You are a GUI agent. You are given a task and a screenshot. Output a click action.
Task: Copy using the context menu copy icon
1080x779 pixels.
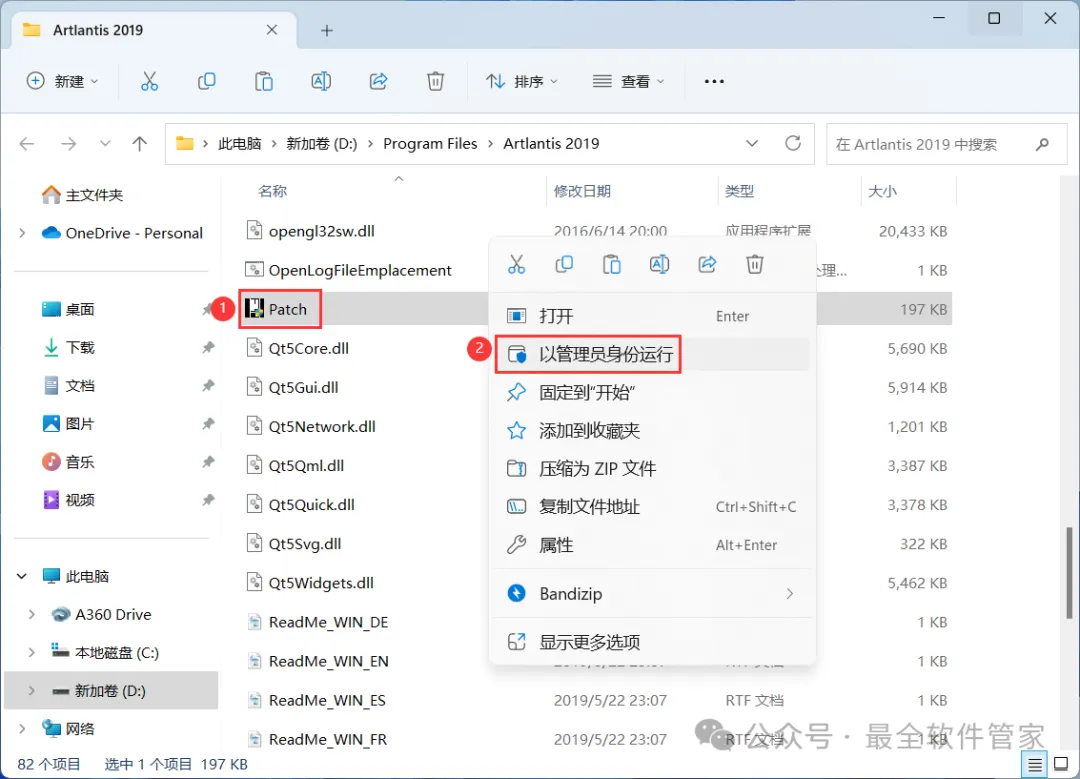tap(564, 264)
